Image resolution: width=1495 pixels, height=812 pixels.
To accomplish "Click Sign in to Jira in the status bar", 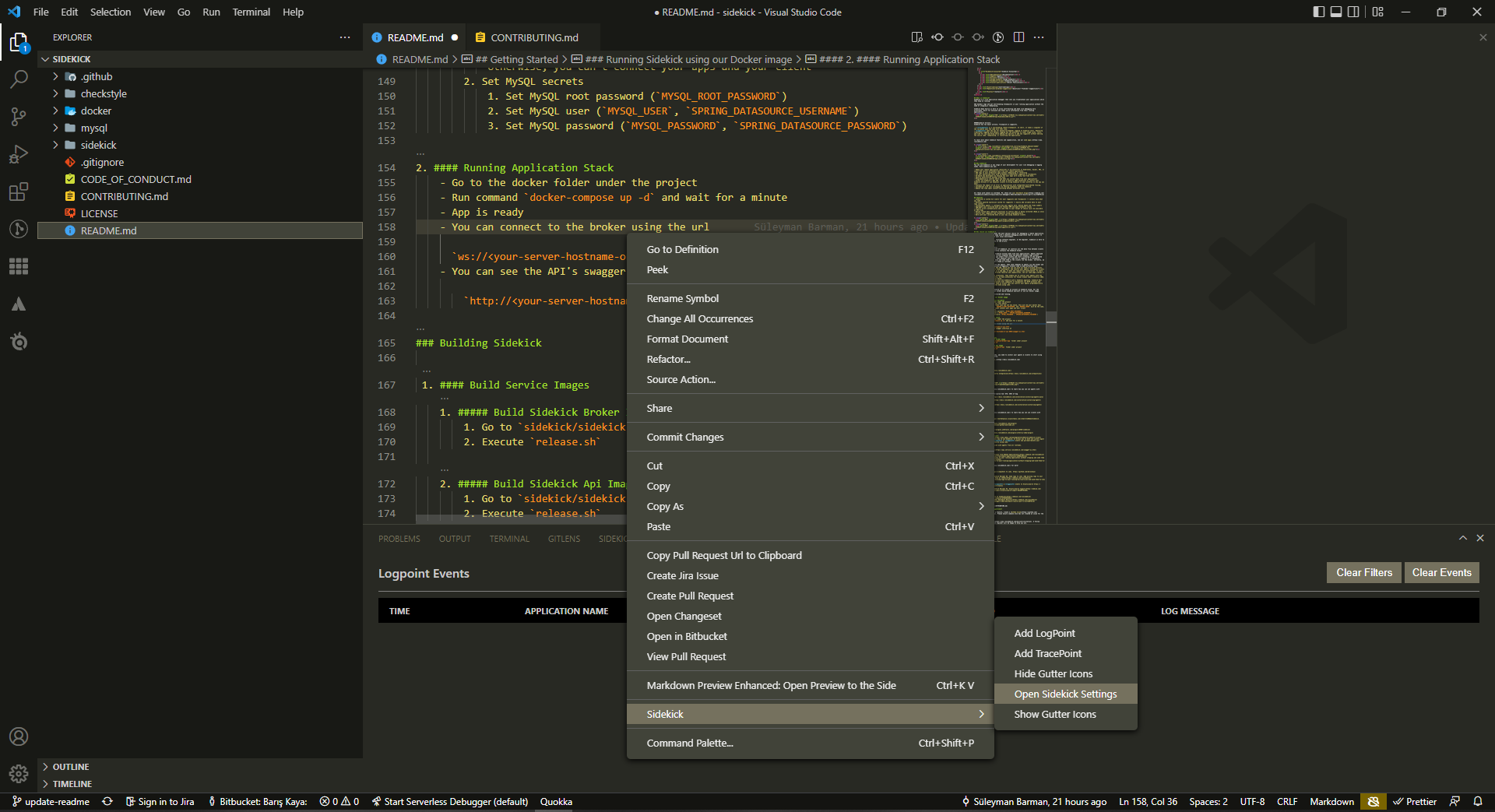I will point(160,802).
